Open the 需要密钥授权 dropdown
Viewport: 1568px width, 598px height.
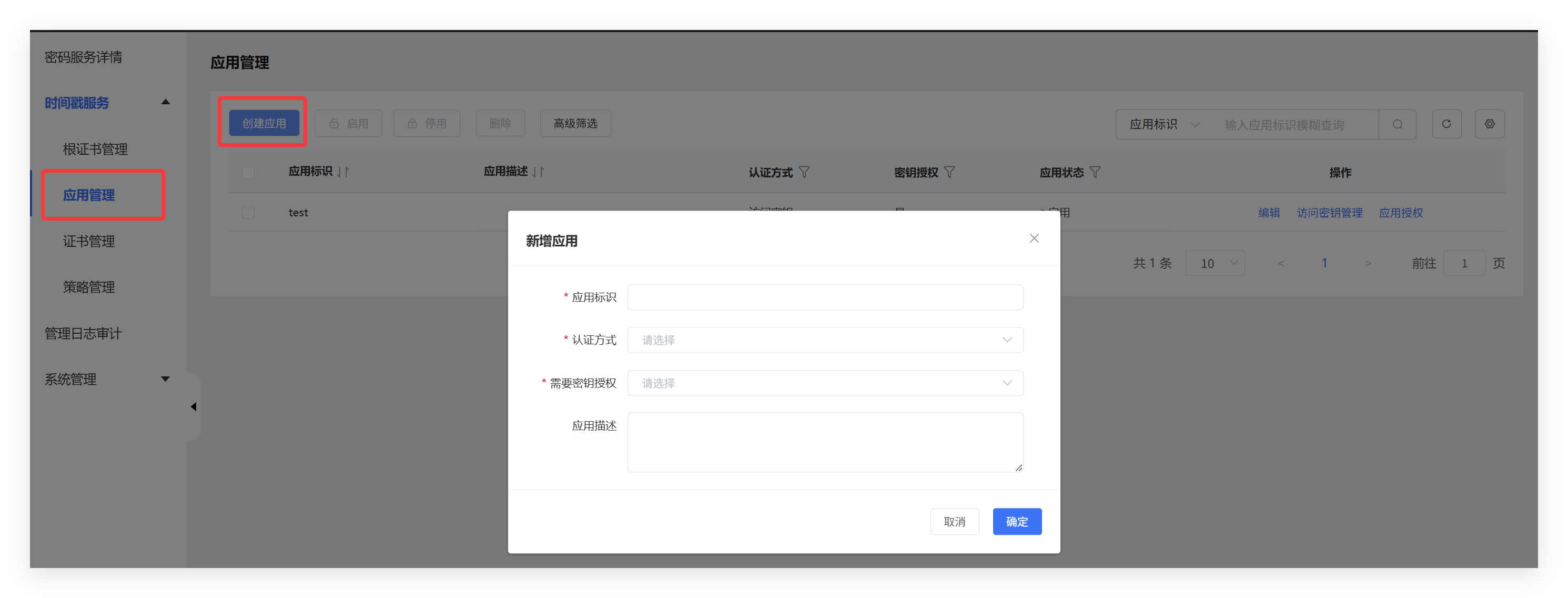pos(825,383)
